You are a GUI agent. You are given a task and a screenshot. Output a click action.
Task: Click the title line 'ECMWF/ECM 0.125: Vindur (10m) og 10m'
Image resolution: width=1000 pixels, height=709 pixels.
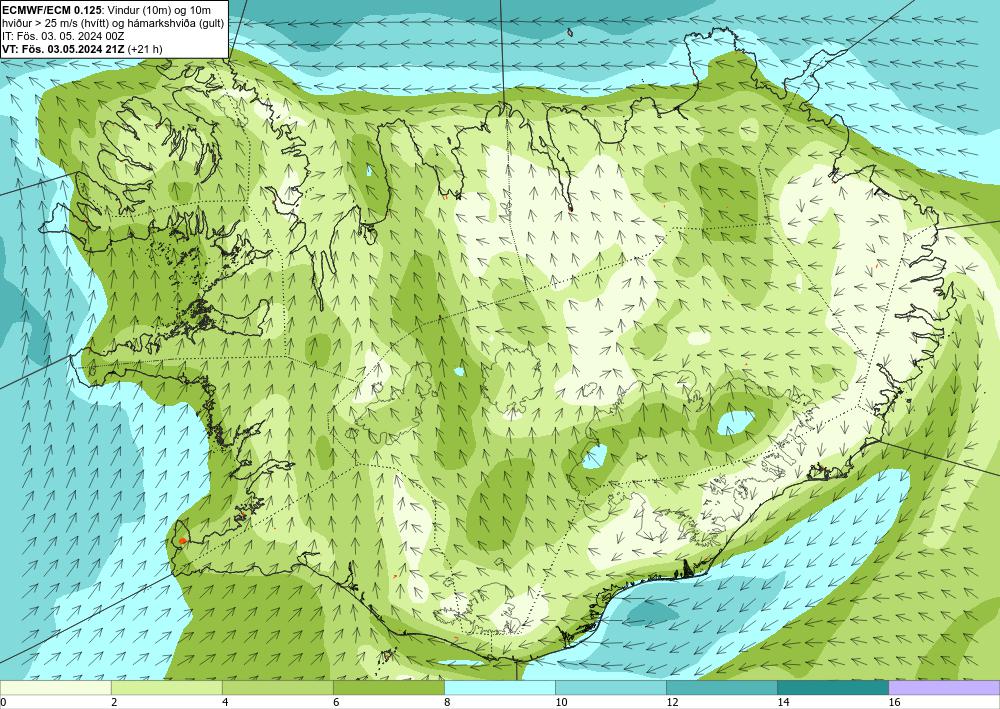pyautogui.click(x=107, y=10)
